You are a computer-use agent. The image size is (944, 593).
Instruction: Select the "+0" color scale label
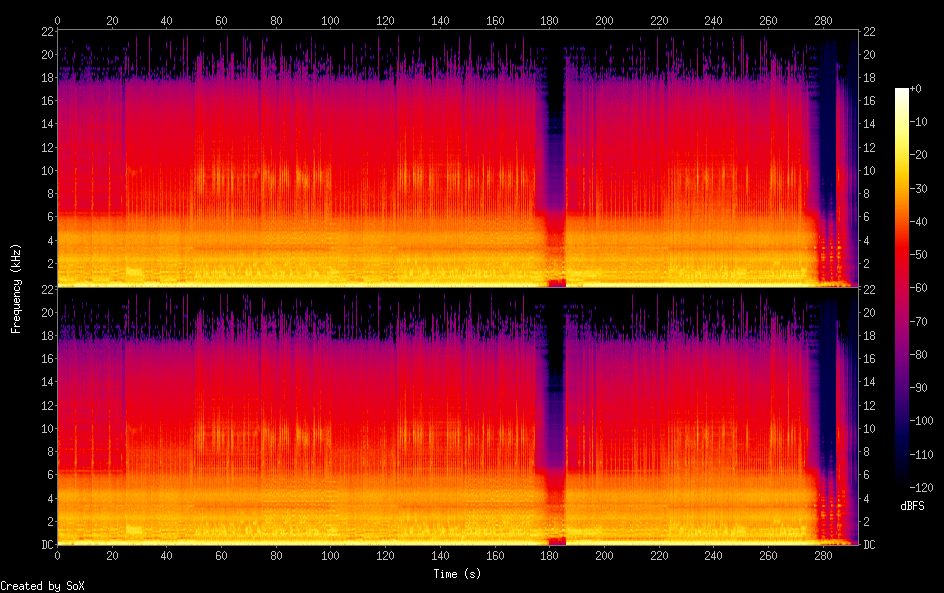coord(916,88)
